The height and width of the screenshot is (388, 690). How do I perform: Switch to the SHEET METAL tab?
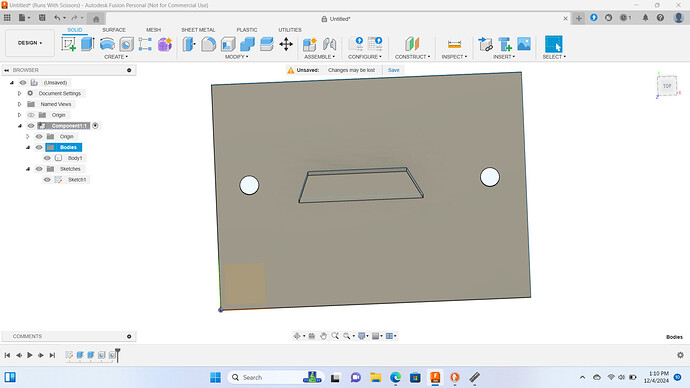pyautogui.click(x=198, y=30)
